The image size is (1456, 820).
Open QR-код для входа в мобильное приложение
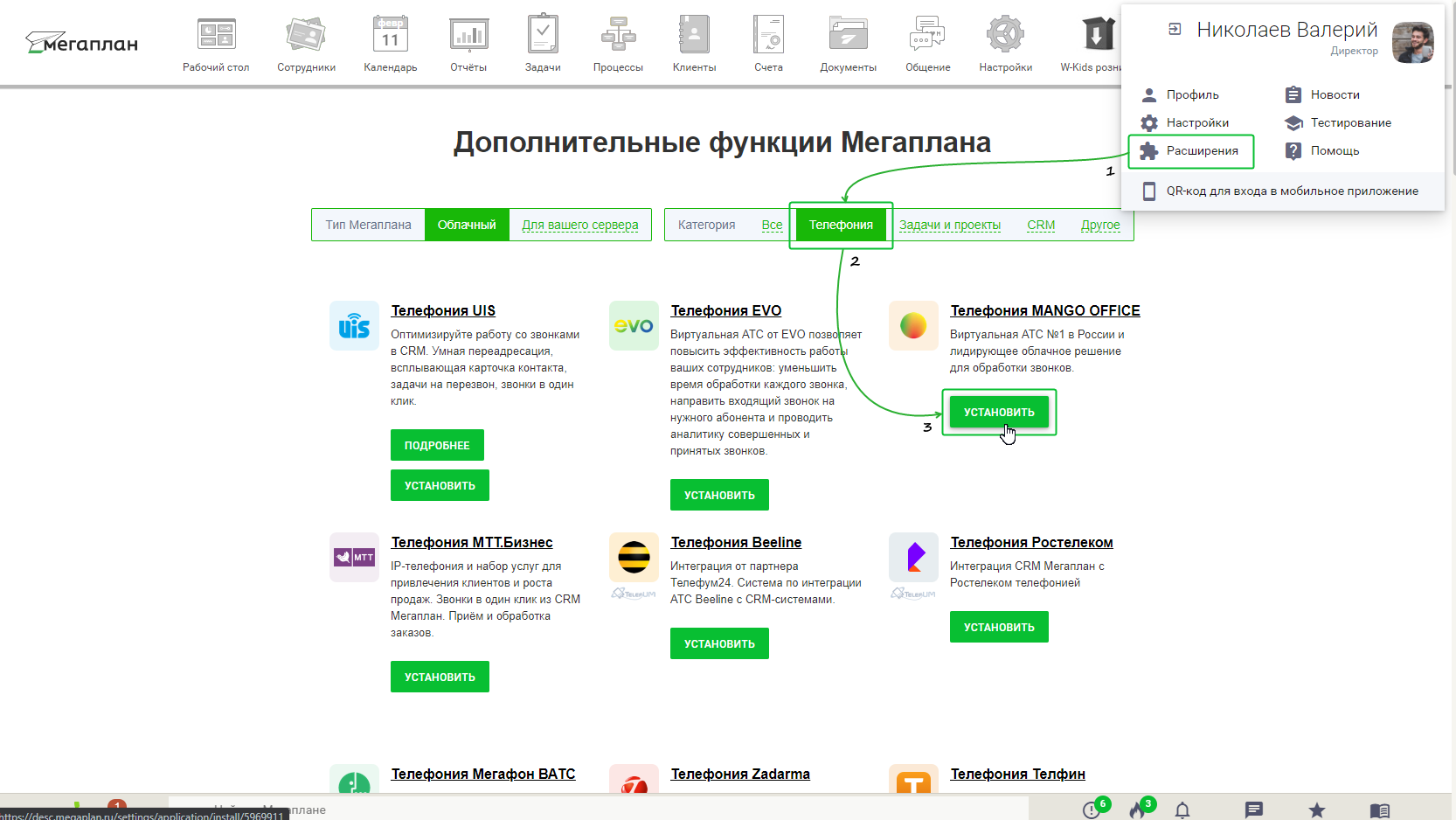pos(1281,191)
